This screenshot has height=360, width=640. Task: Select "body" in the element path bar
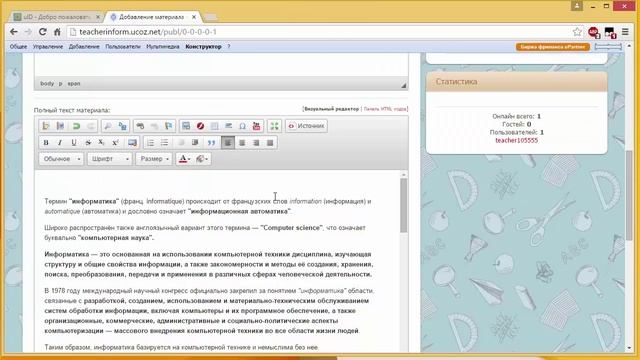47,84
